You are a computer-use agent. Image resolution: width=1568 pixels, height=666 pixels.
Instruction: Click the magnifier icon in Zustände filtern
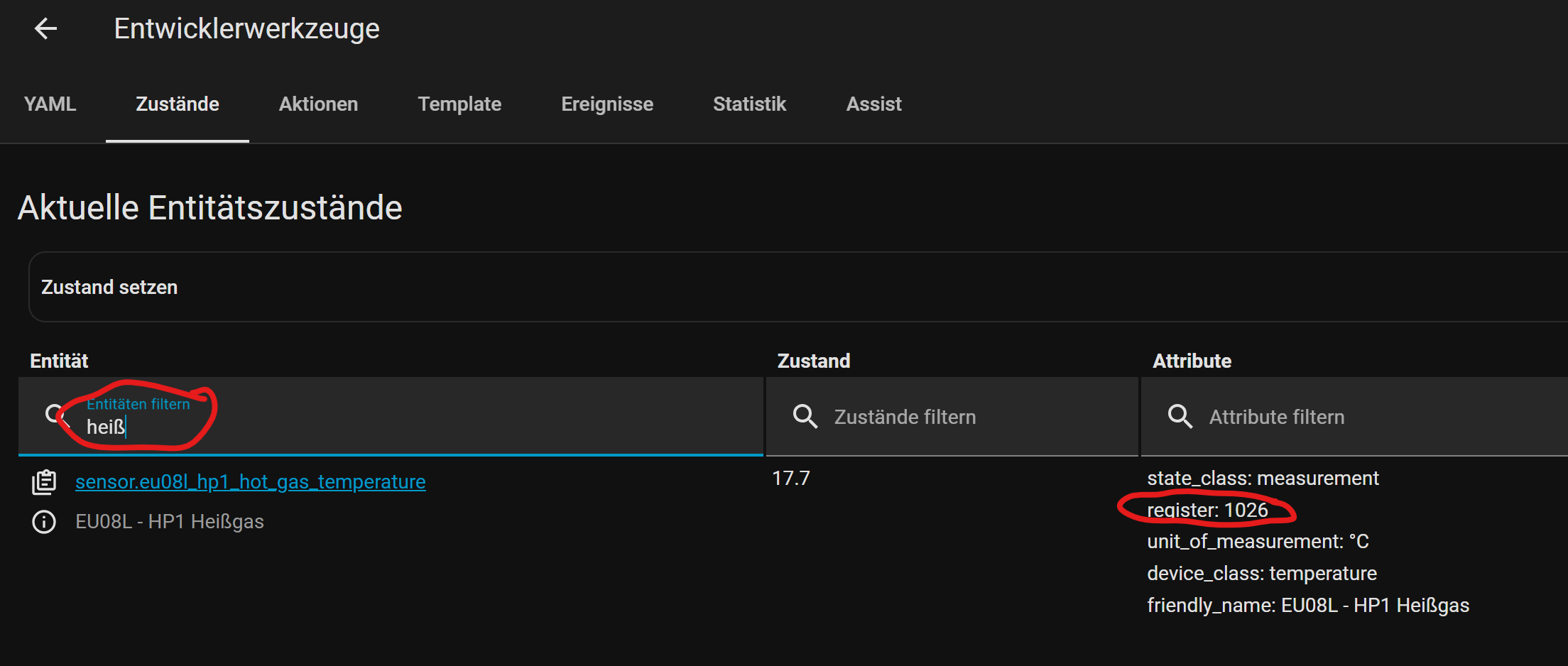point(805,416)
